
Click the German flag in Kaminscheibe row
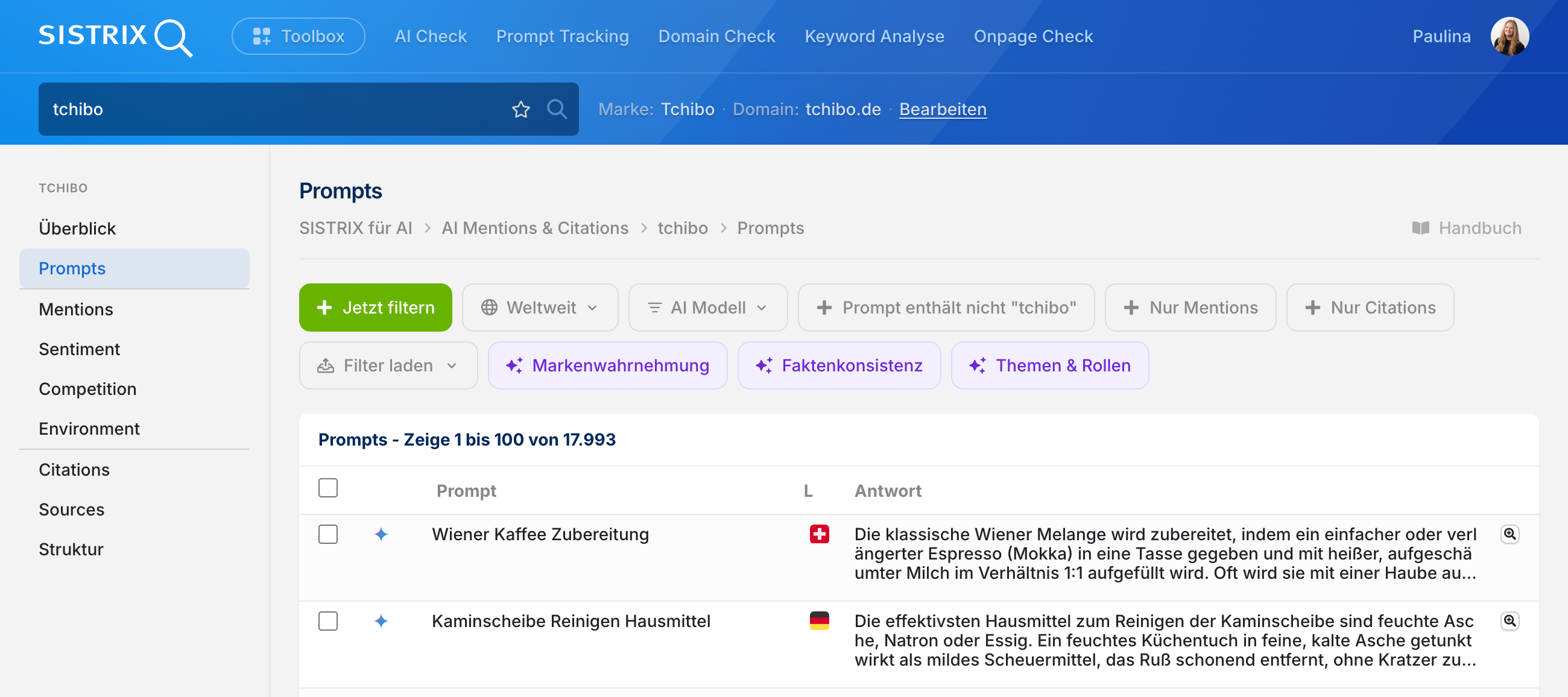pos(820,621)
